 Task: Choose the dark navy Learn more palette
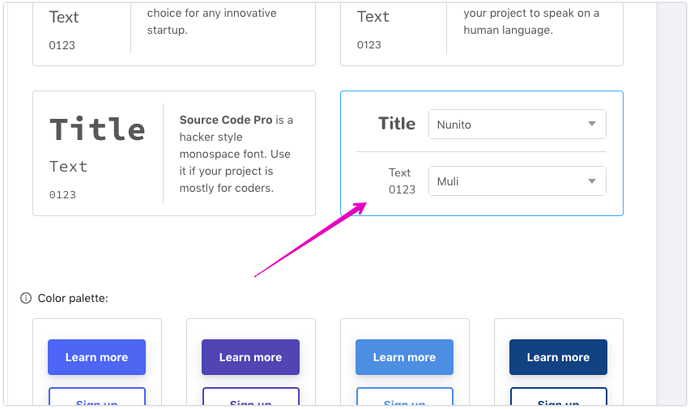[558, 357]
